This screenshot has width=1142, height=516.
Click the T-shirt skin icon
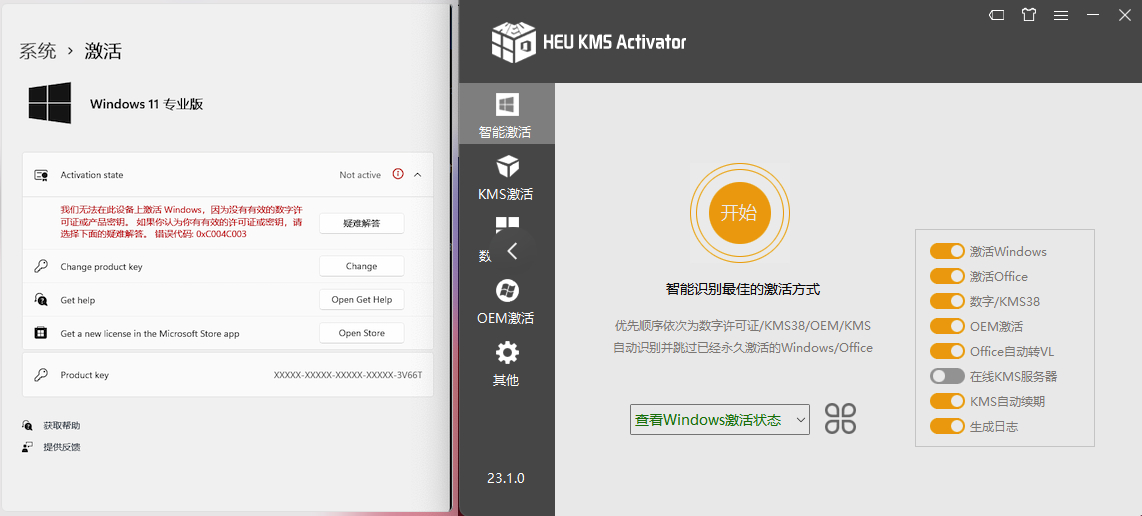pyautogui.click(x=1029, y=15)
